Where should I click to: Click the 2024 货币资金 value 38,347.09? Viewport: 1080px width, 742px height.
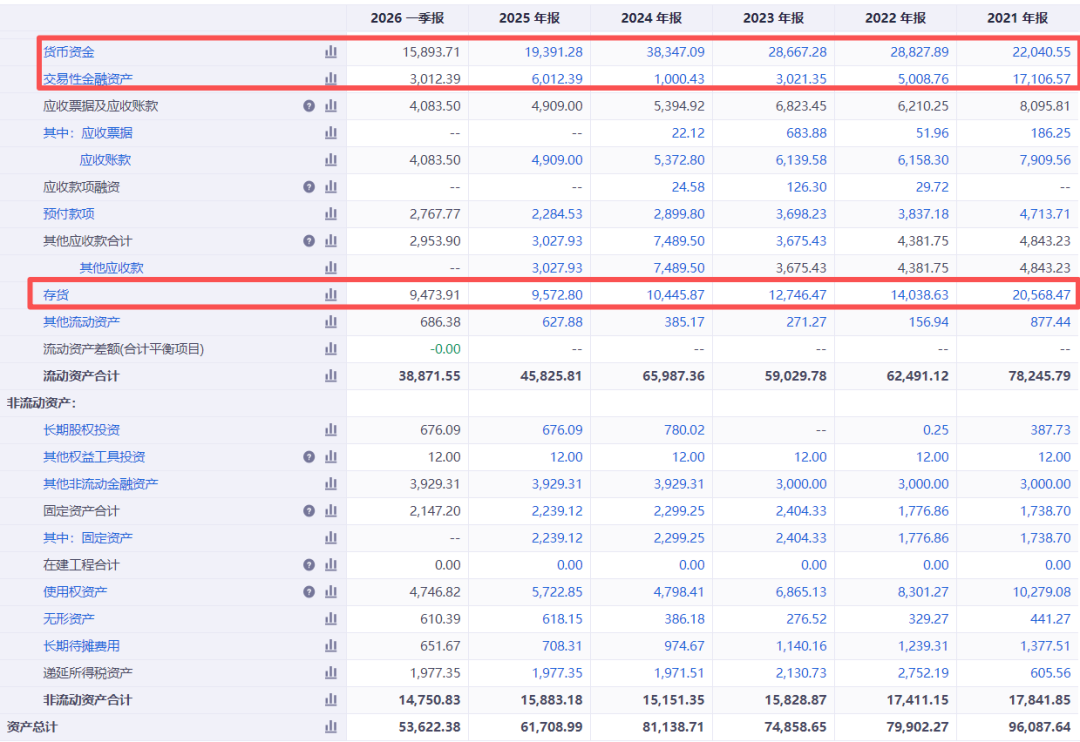pyautogui.click(x=675, y=52)
